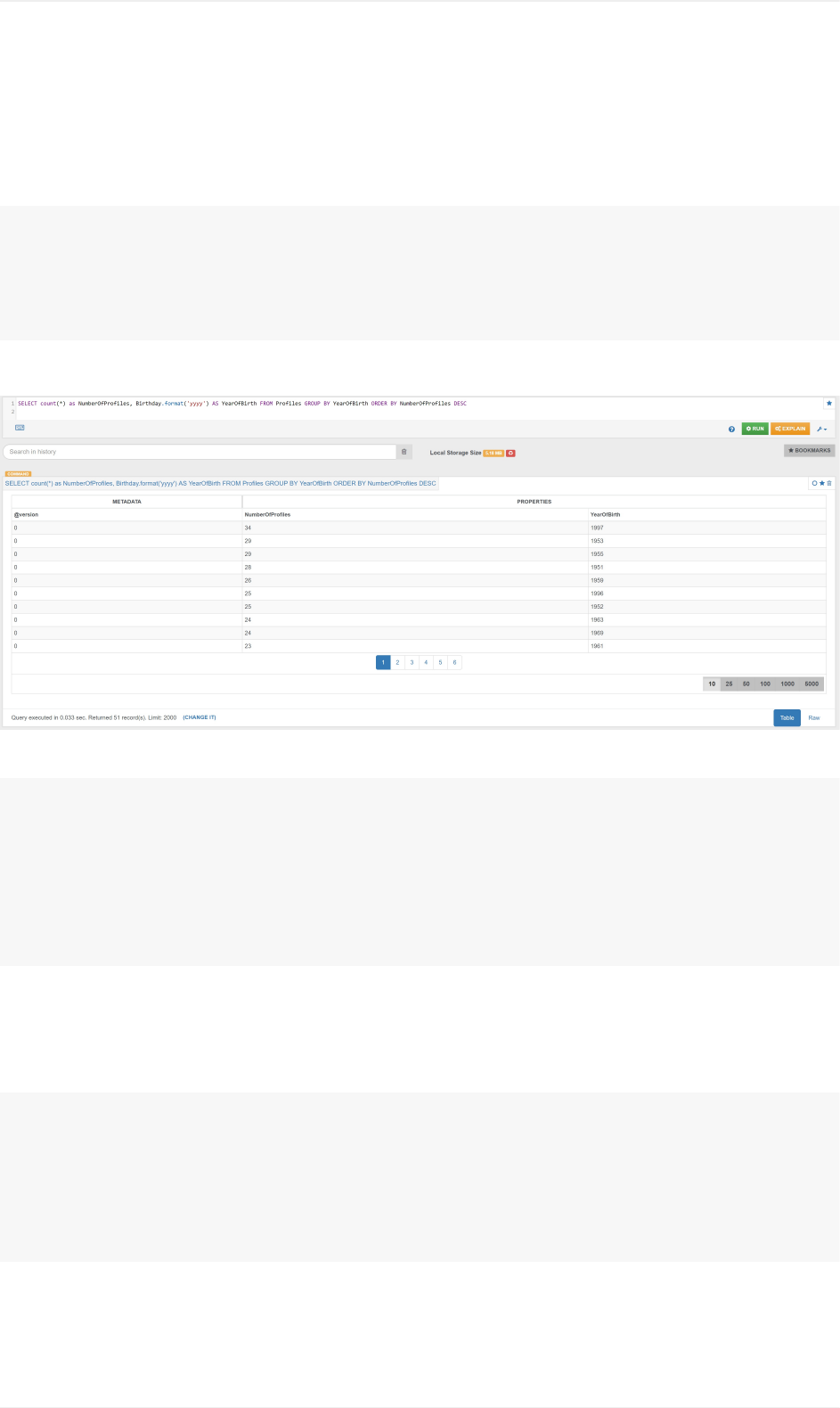Bookmark the query with the editor star icon
The height and width of the screenshot is (1408, 840).
coord(829,403)
